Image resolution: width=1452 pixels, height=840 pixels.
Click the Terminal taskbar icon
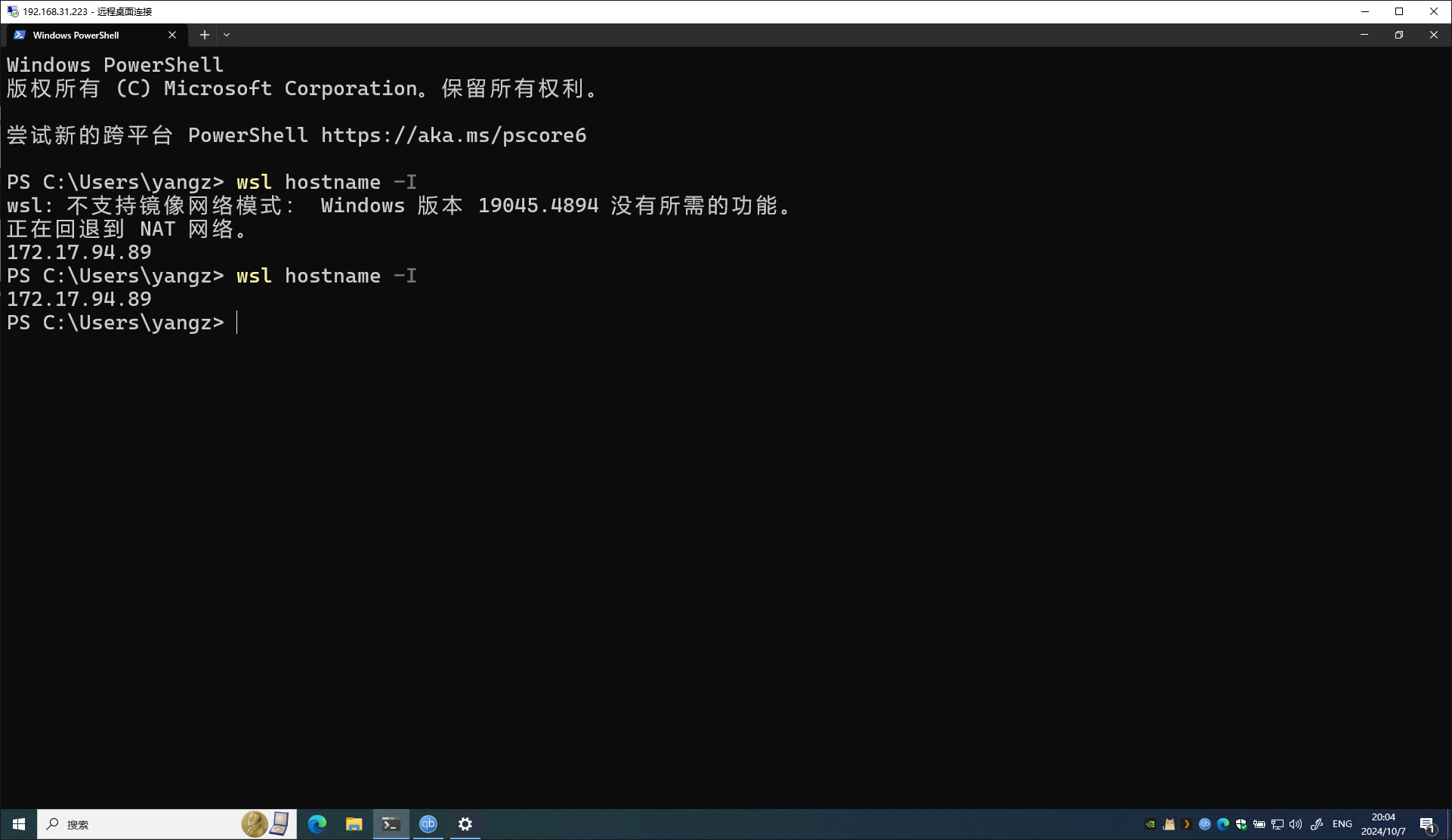[x=391, y=824]
